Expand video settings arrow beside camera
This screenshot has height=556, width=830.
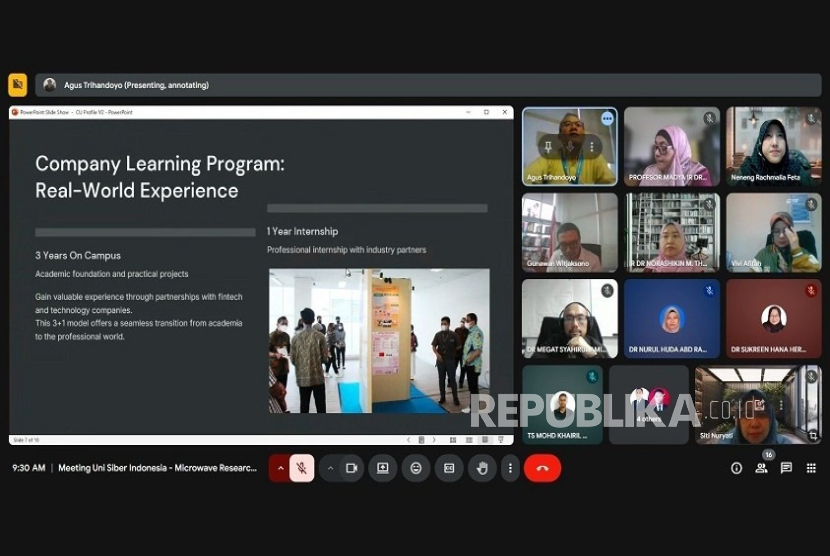click(x=330, y=468)
